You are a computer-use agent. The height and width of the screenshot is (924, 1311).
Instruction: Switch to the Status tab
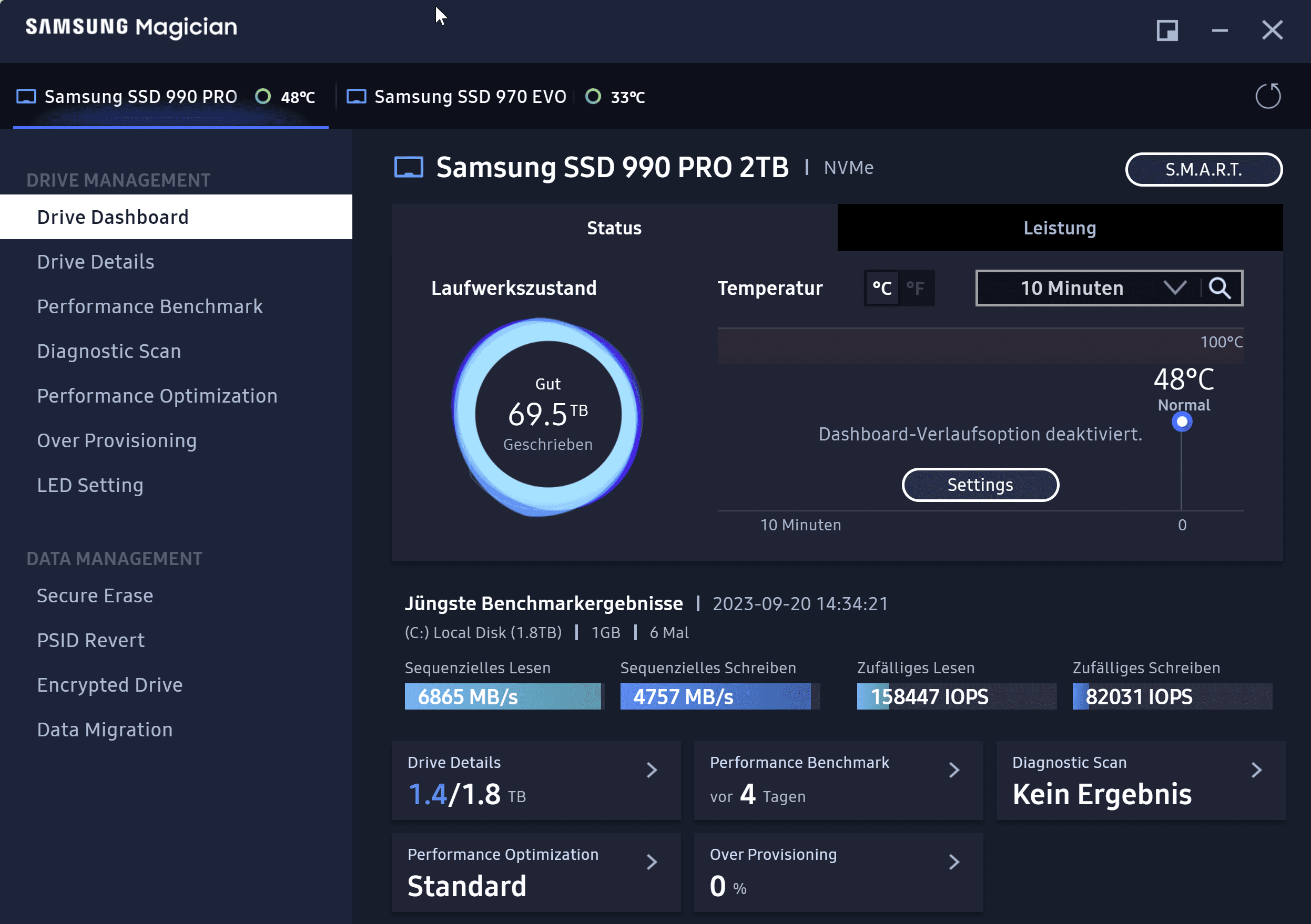614,228
